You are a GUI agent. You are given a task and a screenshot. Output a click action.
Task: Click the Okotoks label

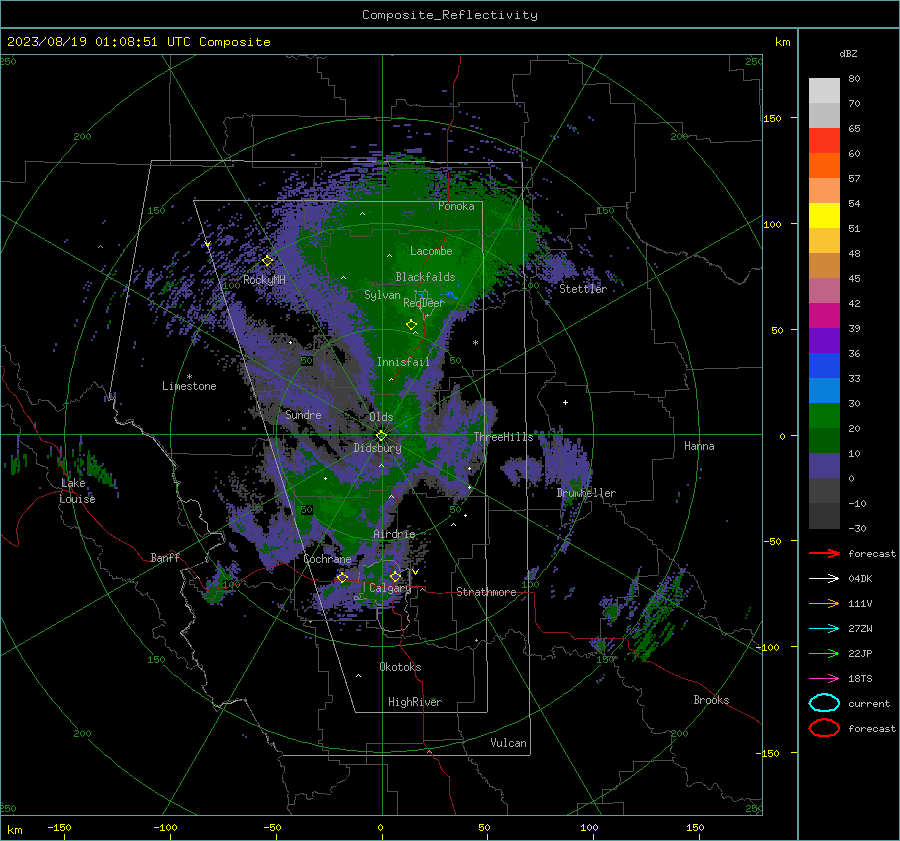coord(400,667)
